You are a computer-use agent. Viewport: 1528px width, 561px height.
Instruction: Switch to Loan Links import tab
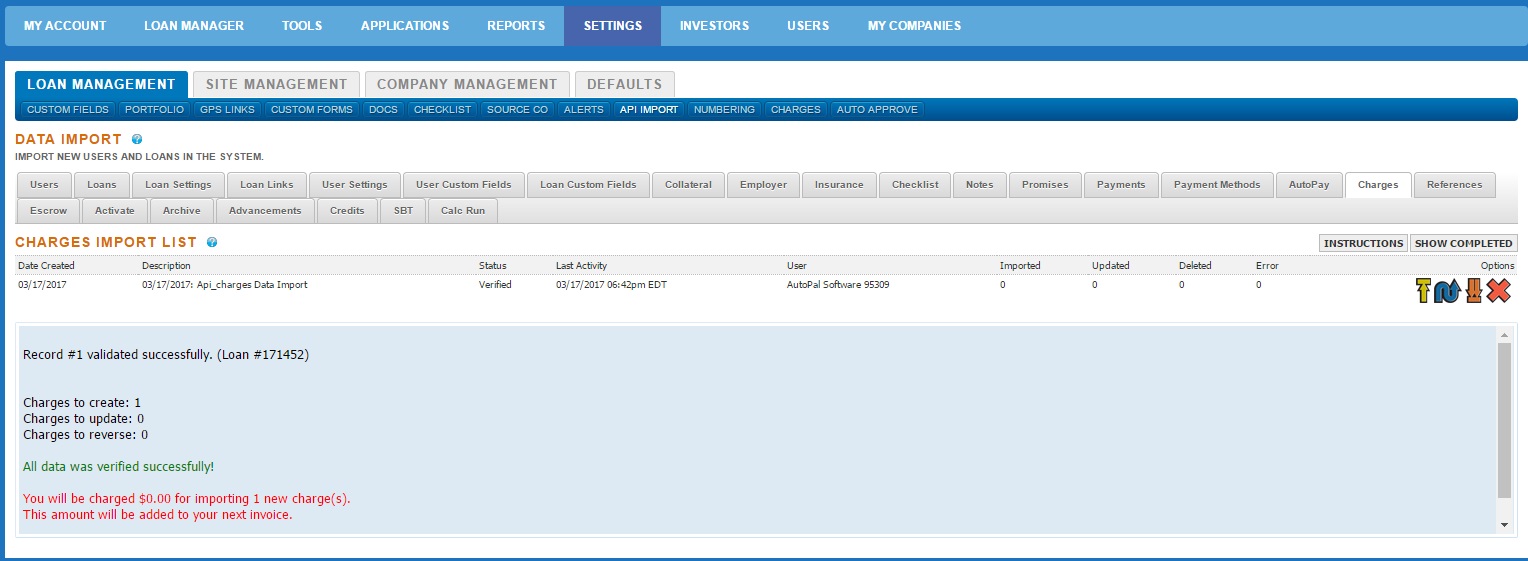pyautogui.click(x=267, y=185)
